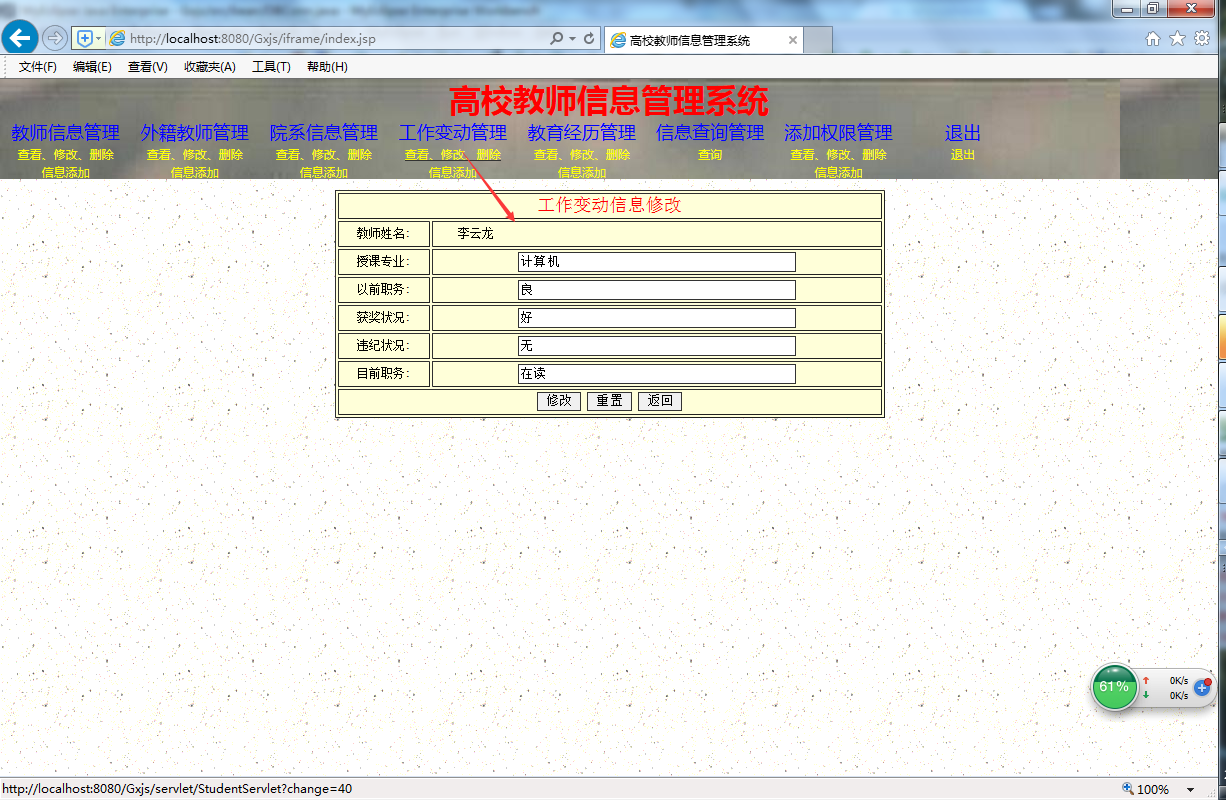The width and height of the screenshot is (1226, 800).
Task: Open the address bar search dropdown arrow
Action: pos(572,39)
